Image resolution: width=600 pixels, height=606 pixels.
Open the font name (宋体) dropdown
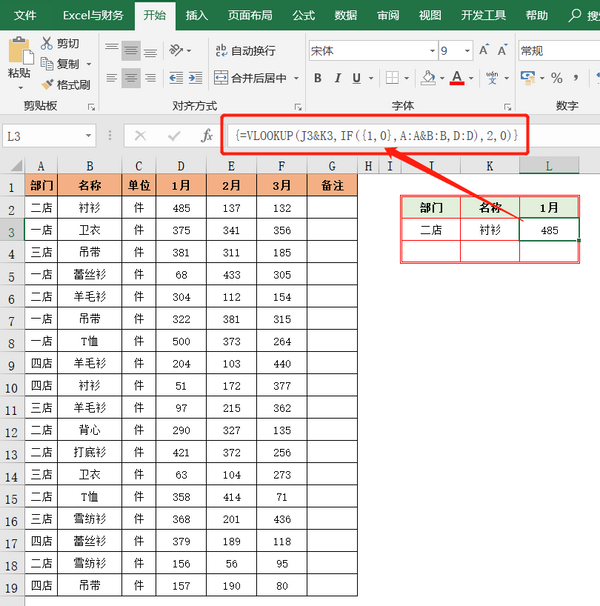pos(432,51)
